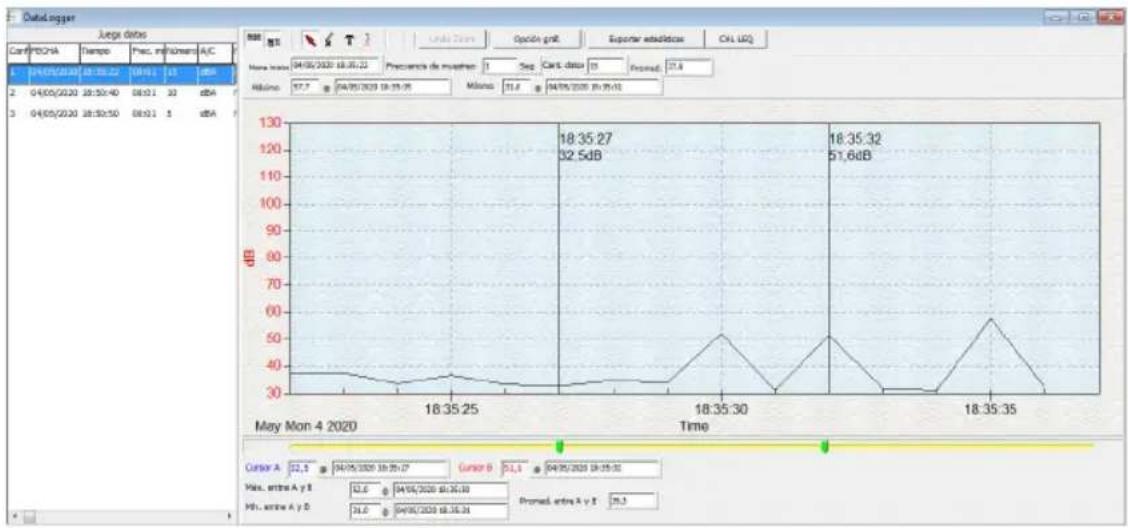
Task: Click the Cursor B timestamp field
Action: pyautogui.click(x=602, y=469)
